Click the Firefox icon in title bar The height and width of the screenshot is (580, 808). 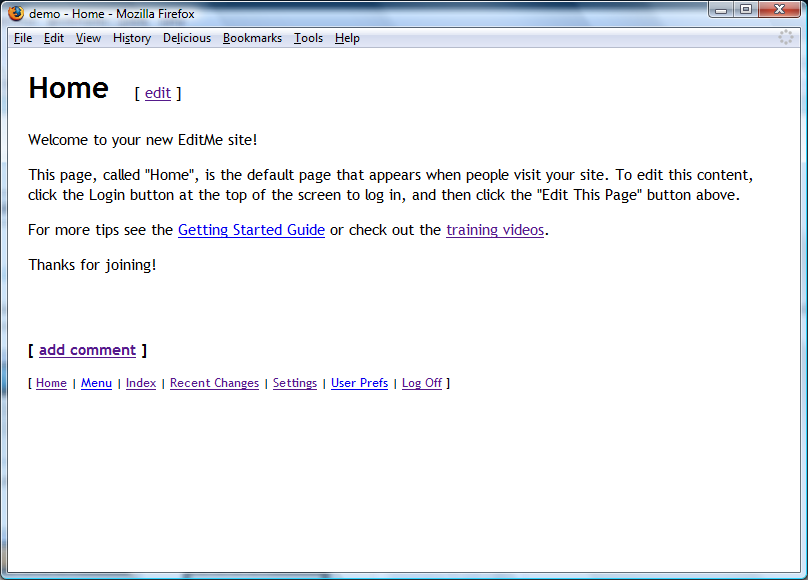(x=16, y=13)
